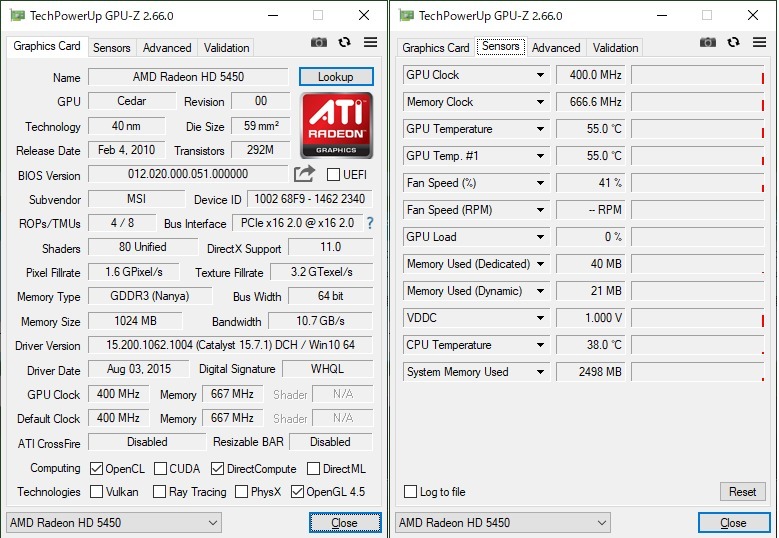Toggle the PhysX checkbox
This screenshot has width=779, height=538.
point(241,492)
